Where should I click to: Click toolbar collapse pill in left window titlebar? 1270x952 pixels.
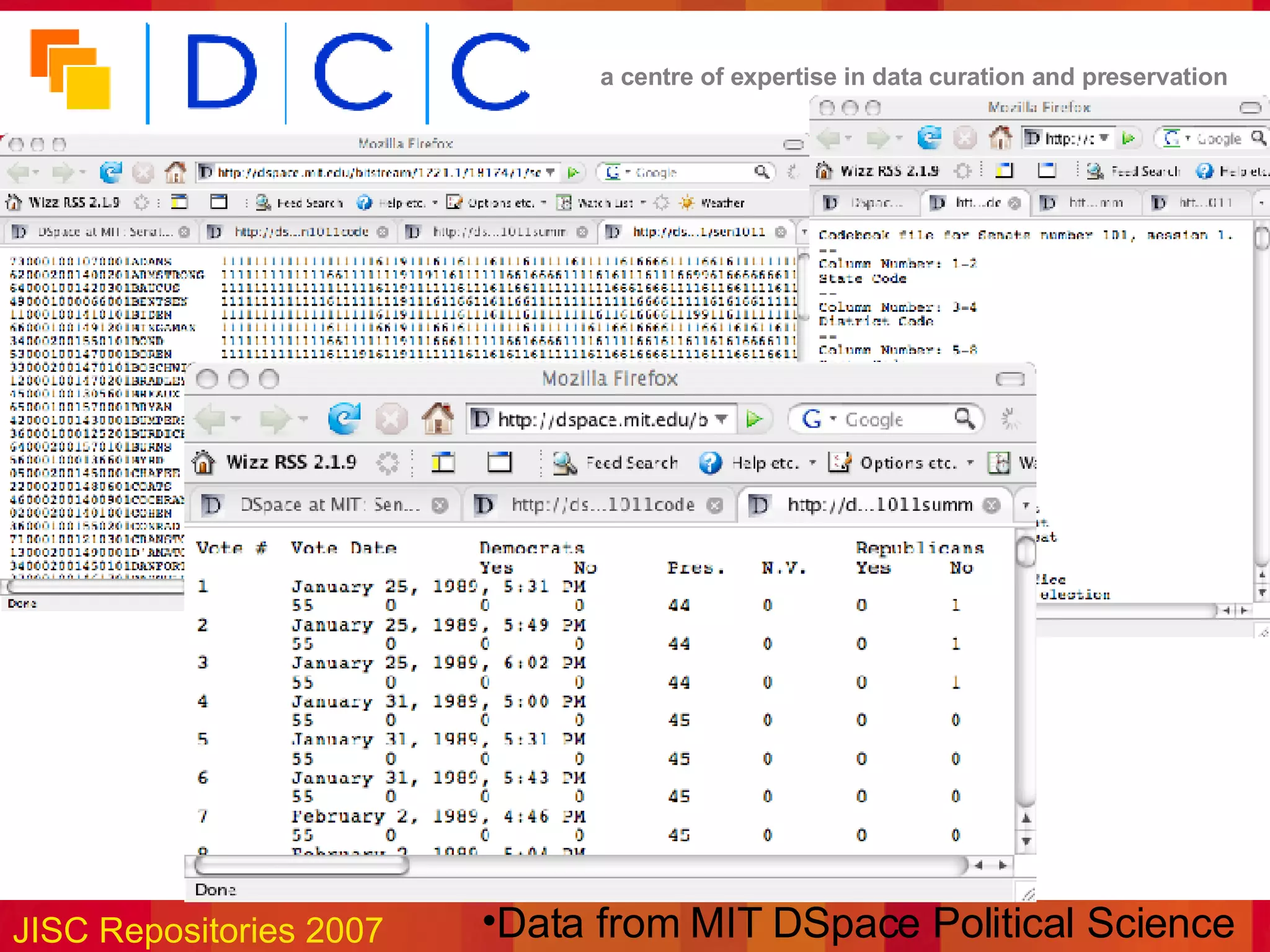click(x=793, y=144)
